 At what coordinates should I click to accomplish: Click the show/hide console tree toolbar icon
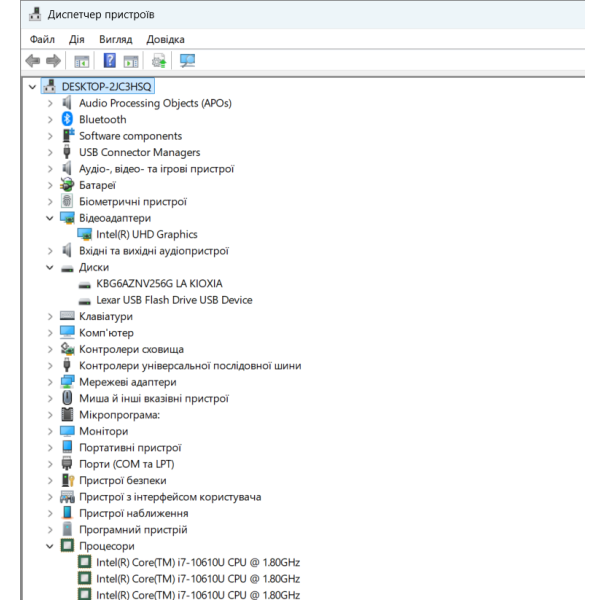click(x=82, y=61)
